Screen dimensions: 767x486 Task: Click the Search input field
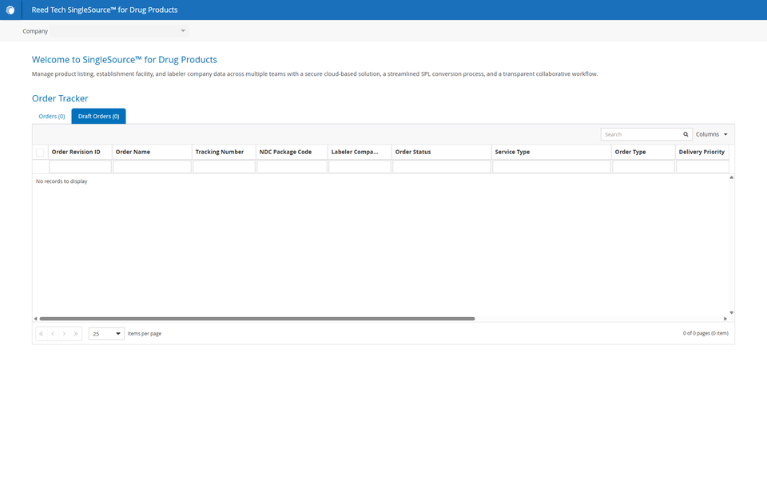[641, 134]
